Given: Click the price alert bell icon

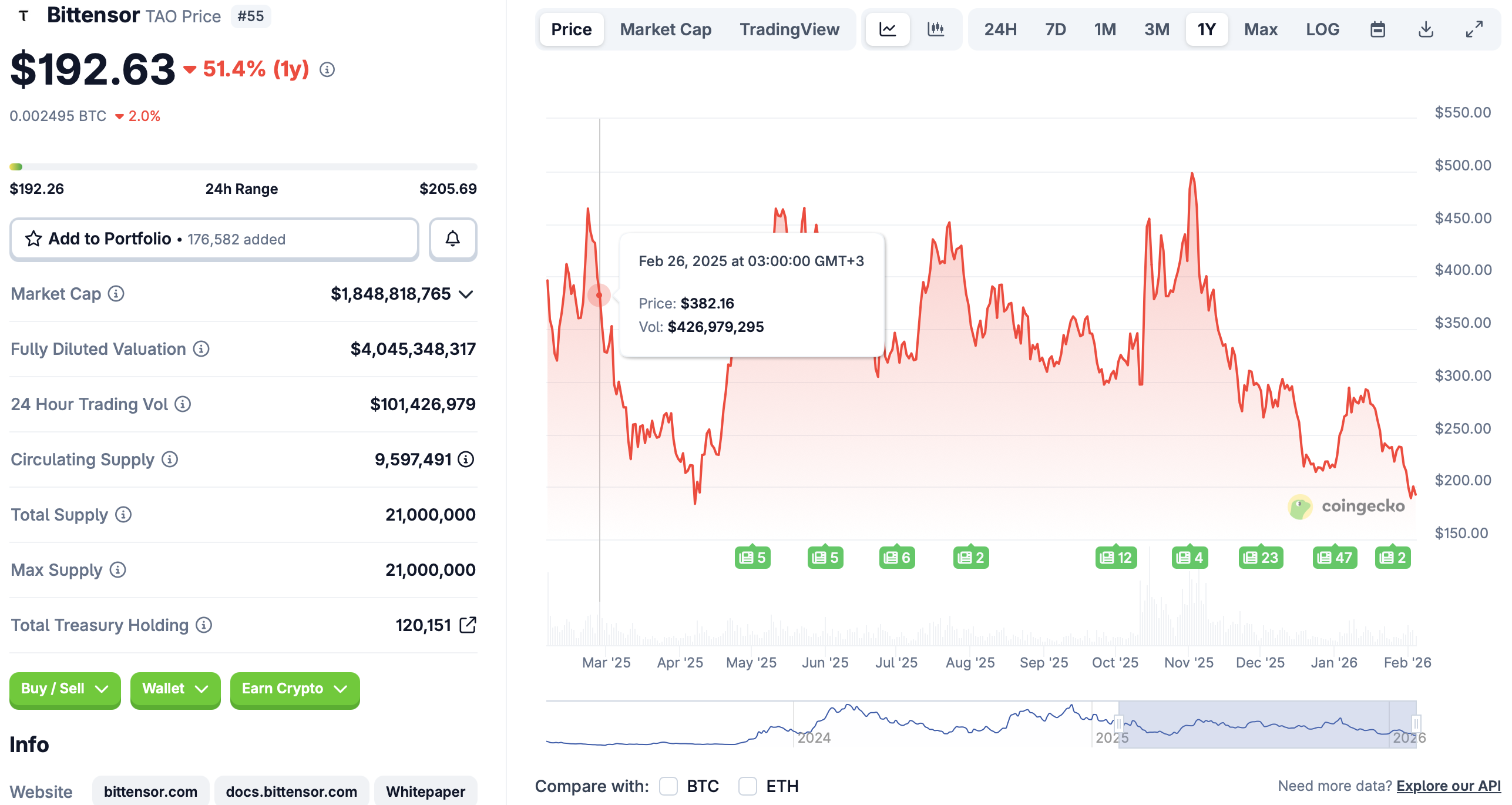Looking at the screenshot, I should [452, 239].
